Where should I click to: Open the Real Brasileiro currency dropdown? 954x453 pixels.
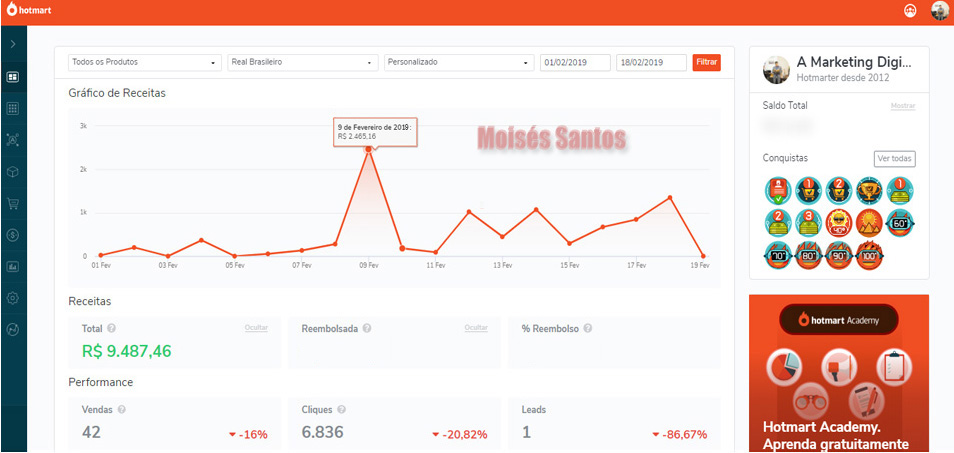click(x=302, y=62)
